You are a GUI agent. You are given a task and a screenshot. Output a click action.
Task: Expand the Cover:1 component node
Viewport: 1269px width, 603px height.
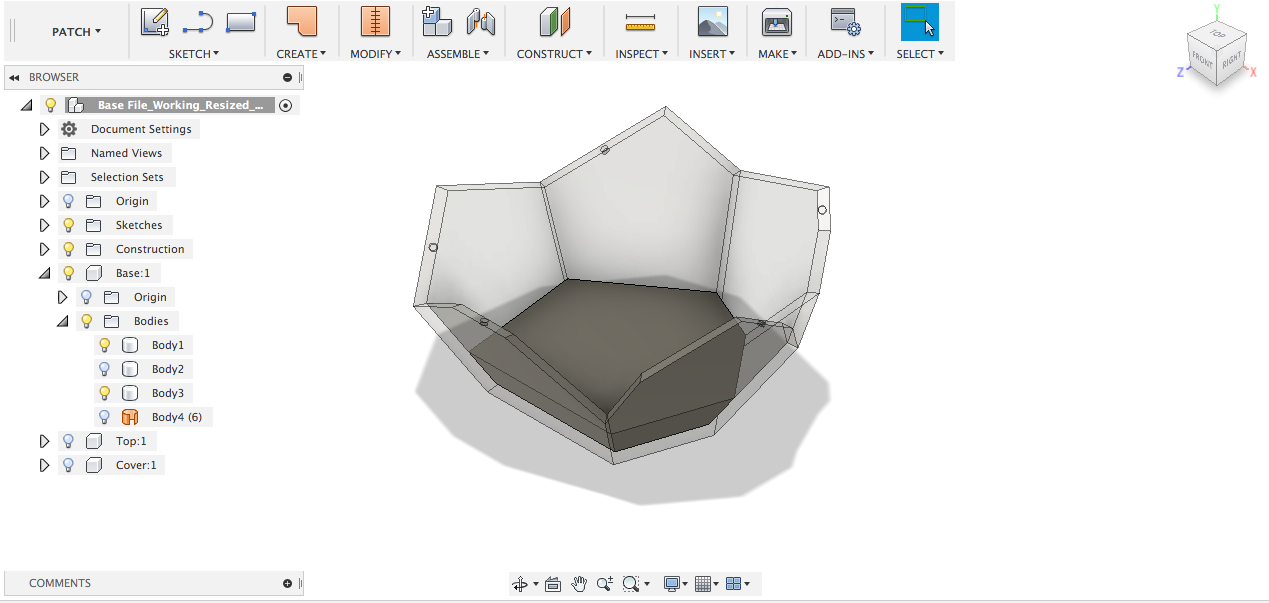click(x=44, y=465)
